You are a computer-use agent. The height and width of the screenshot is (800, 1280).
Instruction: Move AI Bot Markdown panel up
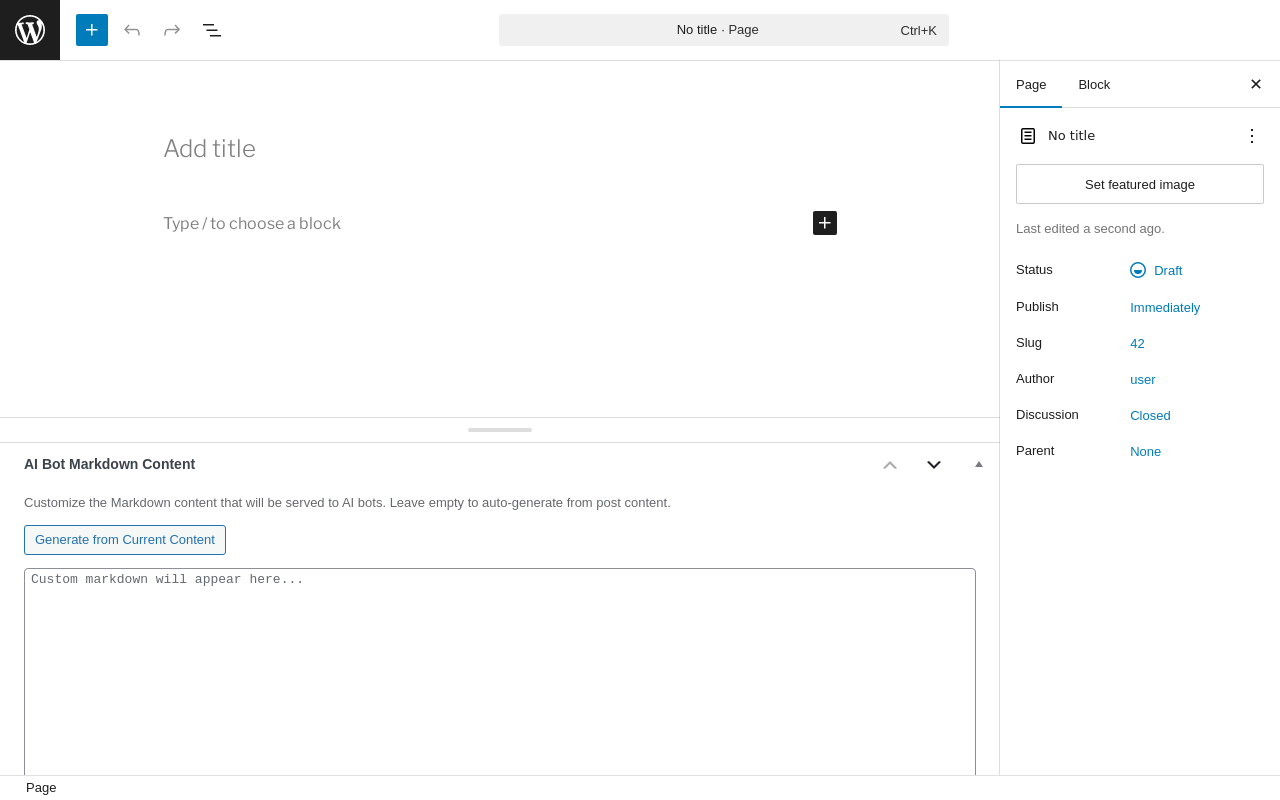890,464
